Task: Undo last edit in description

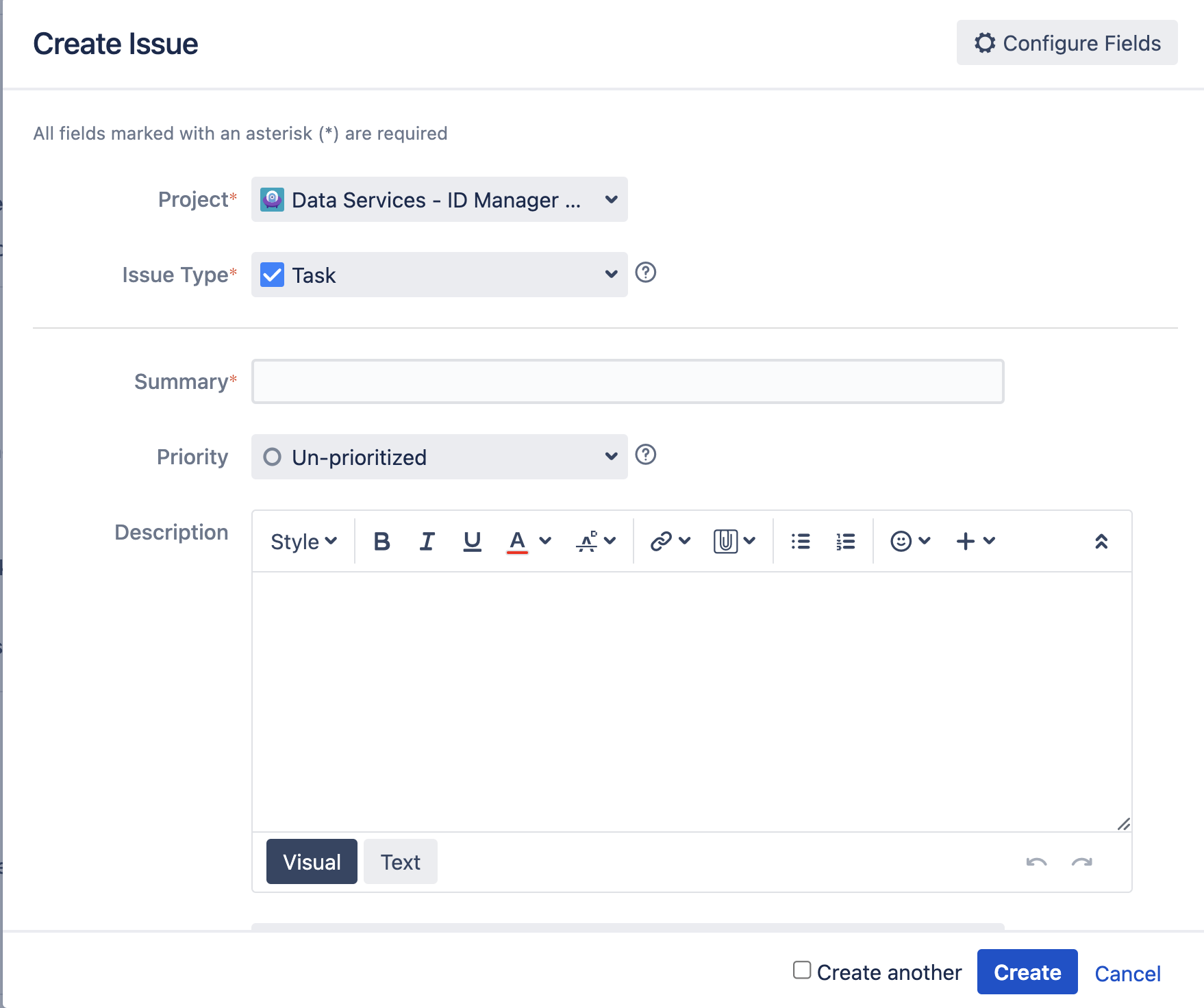Action: pyautogui.click(x=1036, y=862)
